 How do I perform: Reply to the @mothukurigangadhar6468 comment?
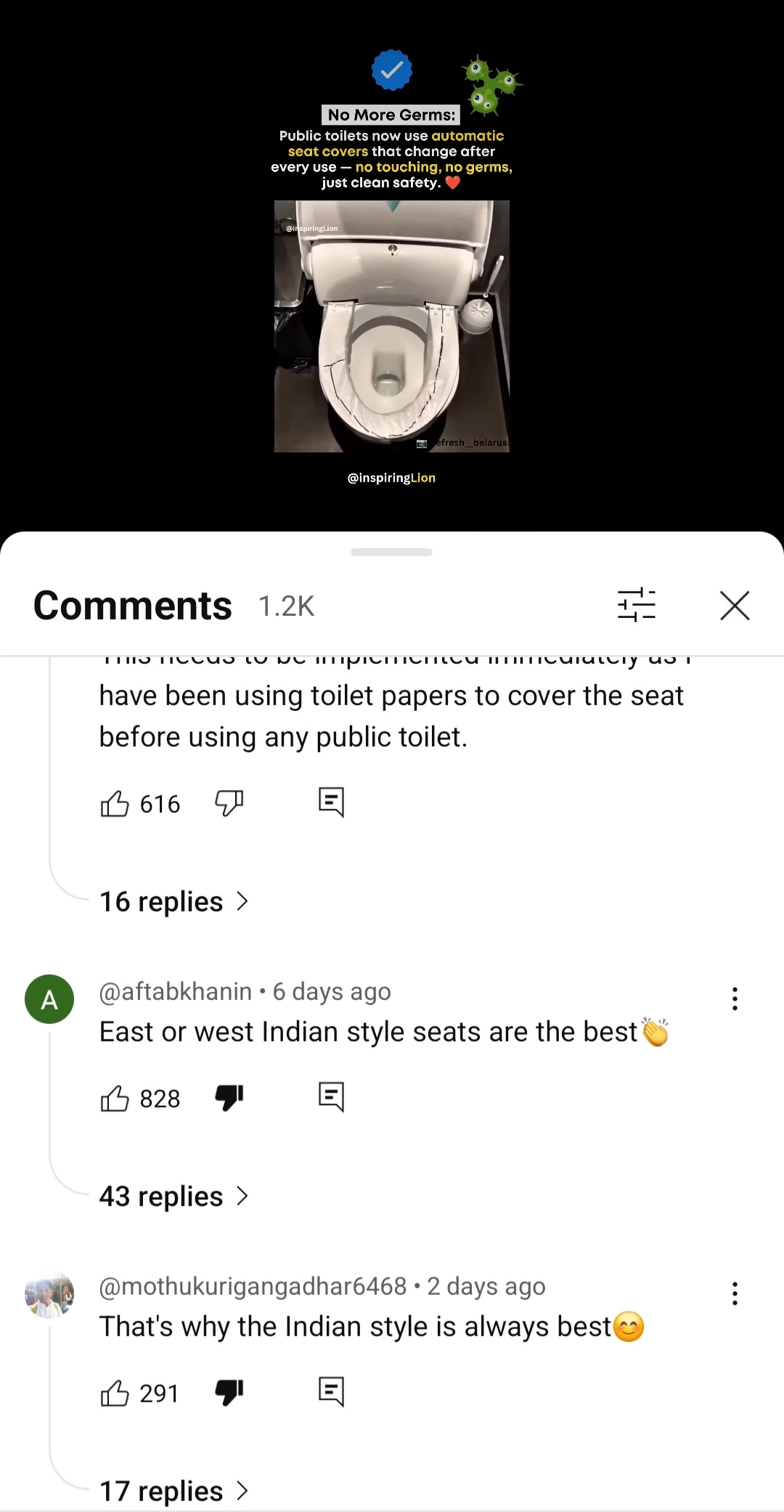point(331,1392)
